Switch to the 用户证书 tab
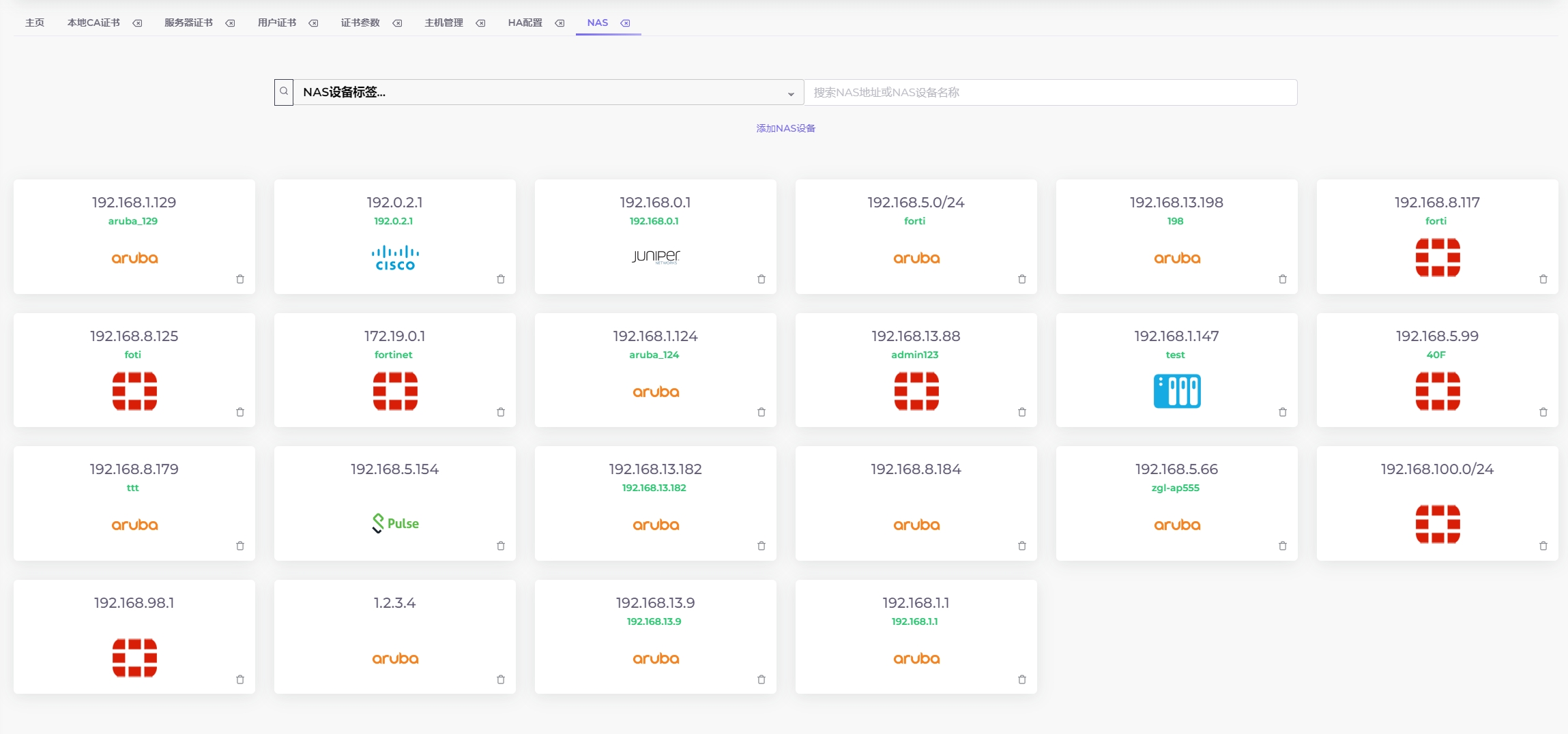Screen dimensions: 1568x734 click(277, 23)
